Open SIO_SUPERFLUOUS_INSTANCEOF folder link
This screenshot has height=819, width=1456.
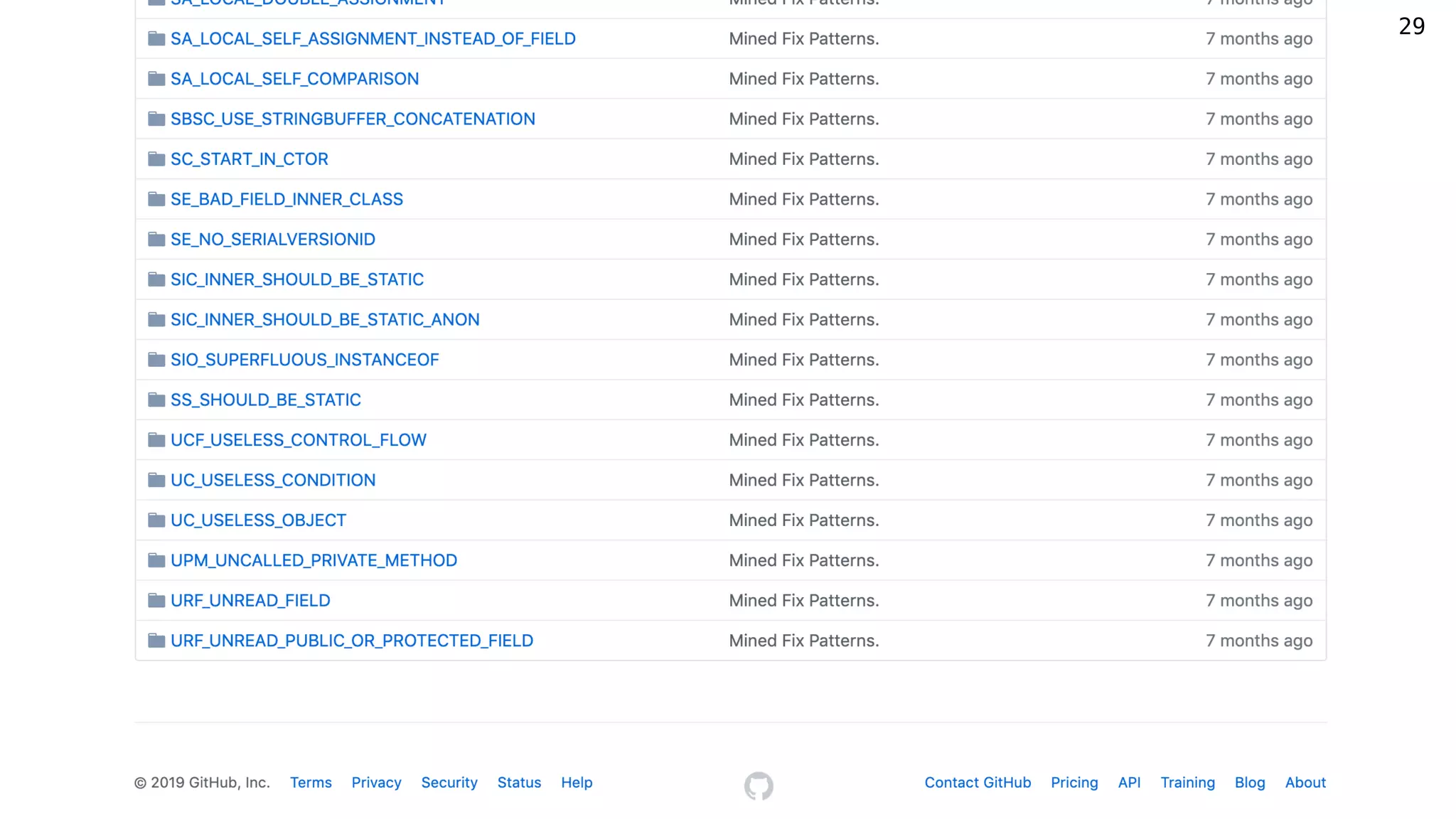click(304, 360)
